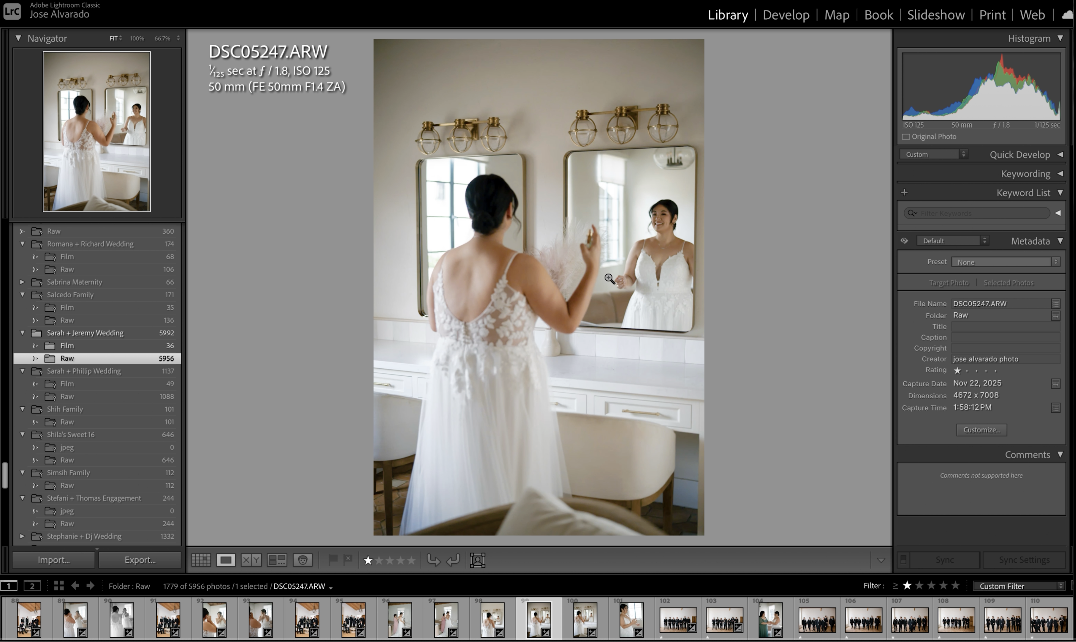This screenshot has height=642, width=1076.
Task: Rotate photo counter-clockwise icon
Action: (x=433, y=561)
